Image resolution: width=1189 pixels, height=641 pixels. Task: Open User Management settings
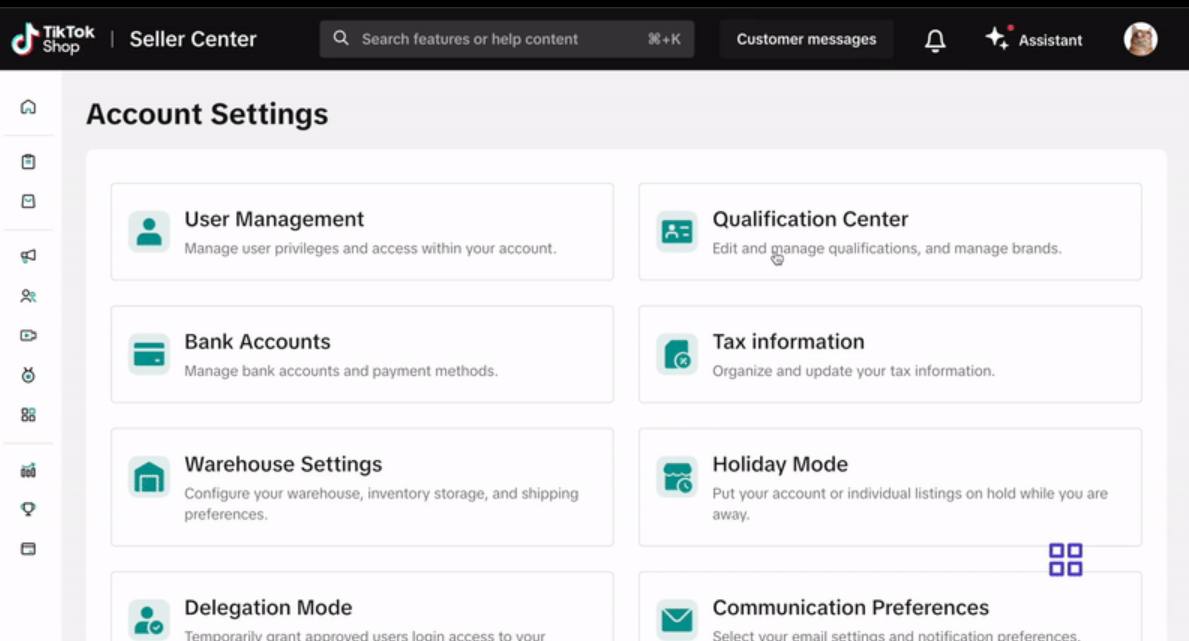pyautogui.click(x=362, y=231)
